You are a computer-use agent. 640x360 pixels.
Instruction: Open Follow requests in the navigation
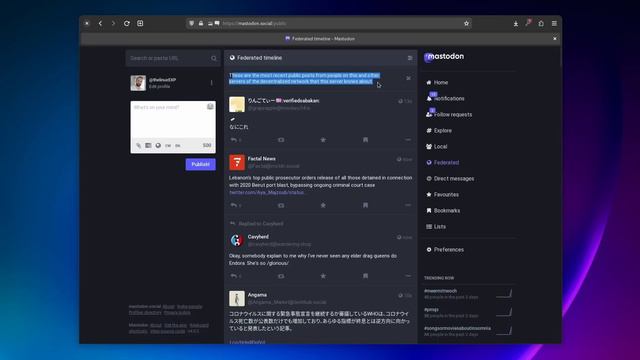pyautogui.click(x=449, y=114)
